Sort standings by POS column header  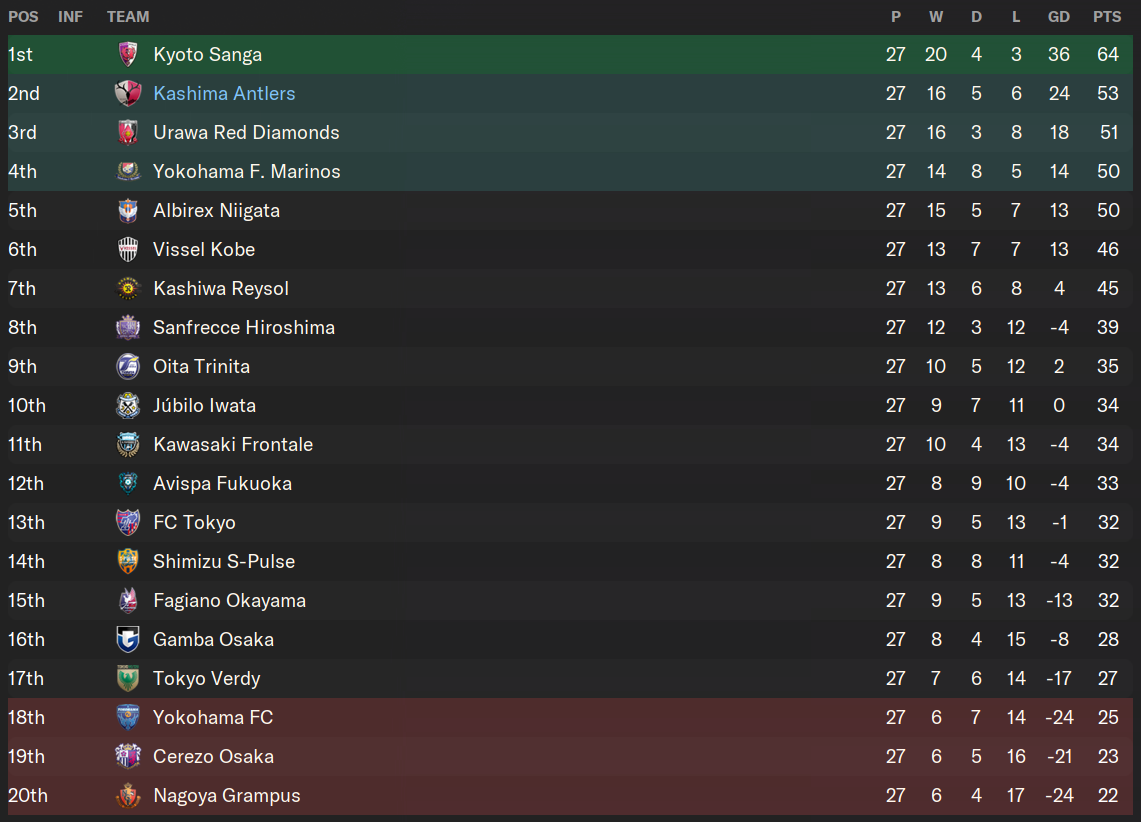(23, 17)
